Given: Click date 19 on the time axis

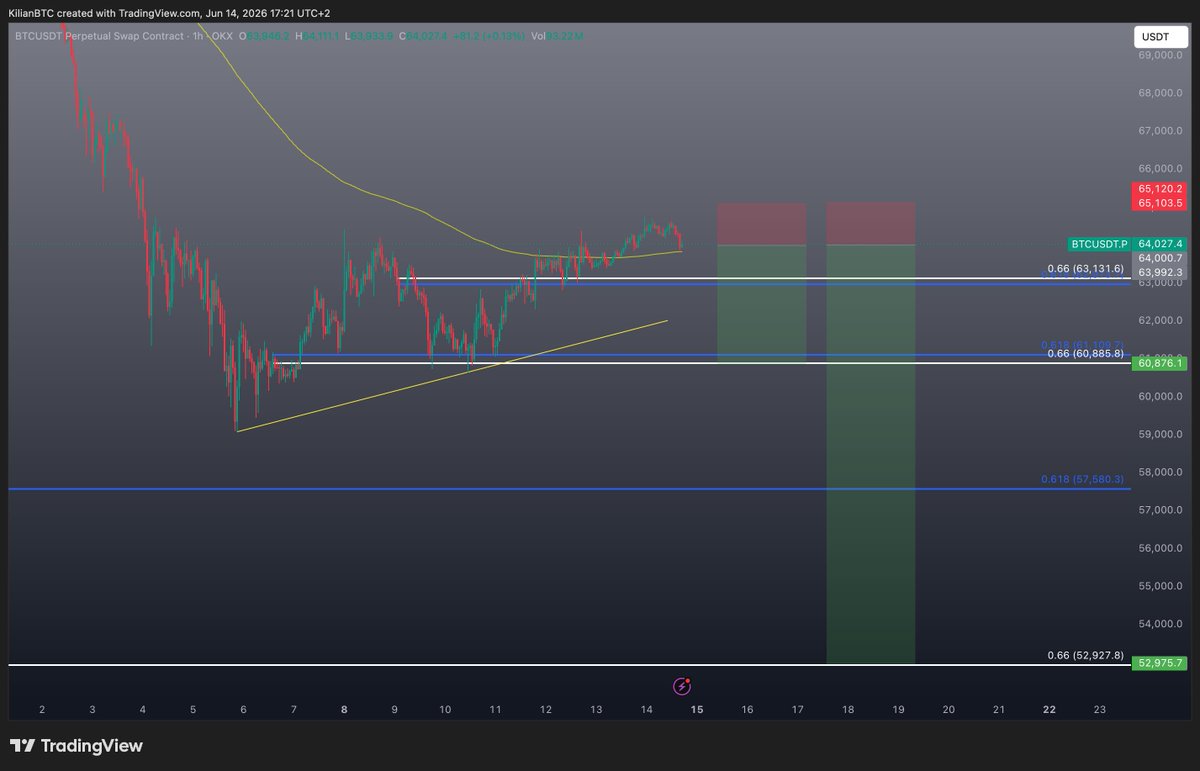Looking at the screenshot, I should [898, 709].
